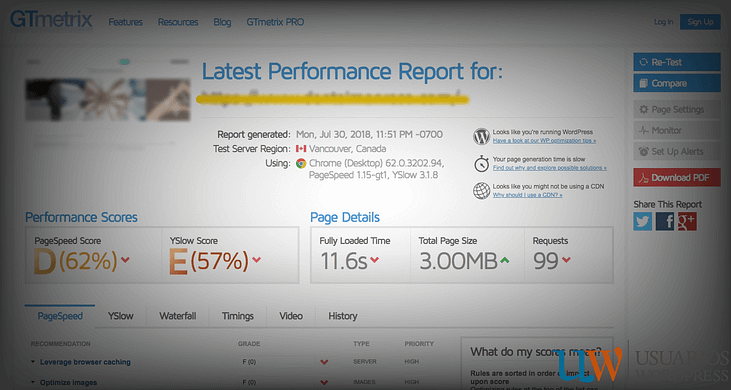Screen dimensions: 731x390
Task: Switch to the Video tab
Action: click(x=291, y=316)
